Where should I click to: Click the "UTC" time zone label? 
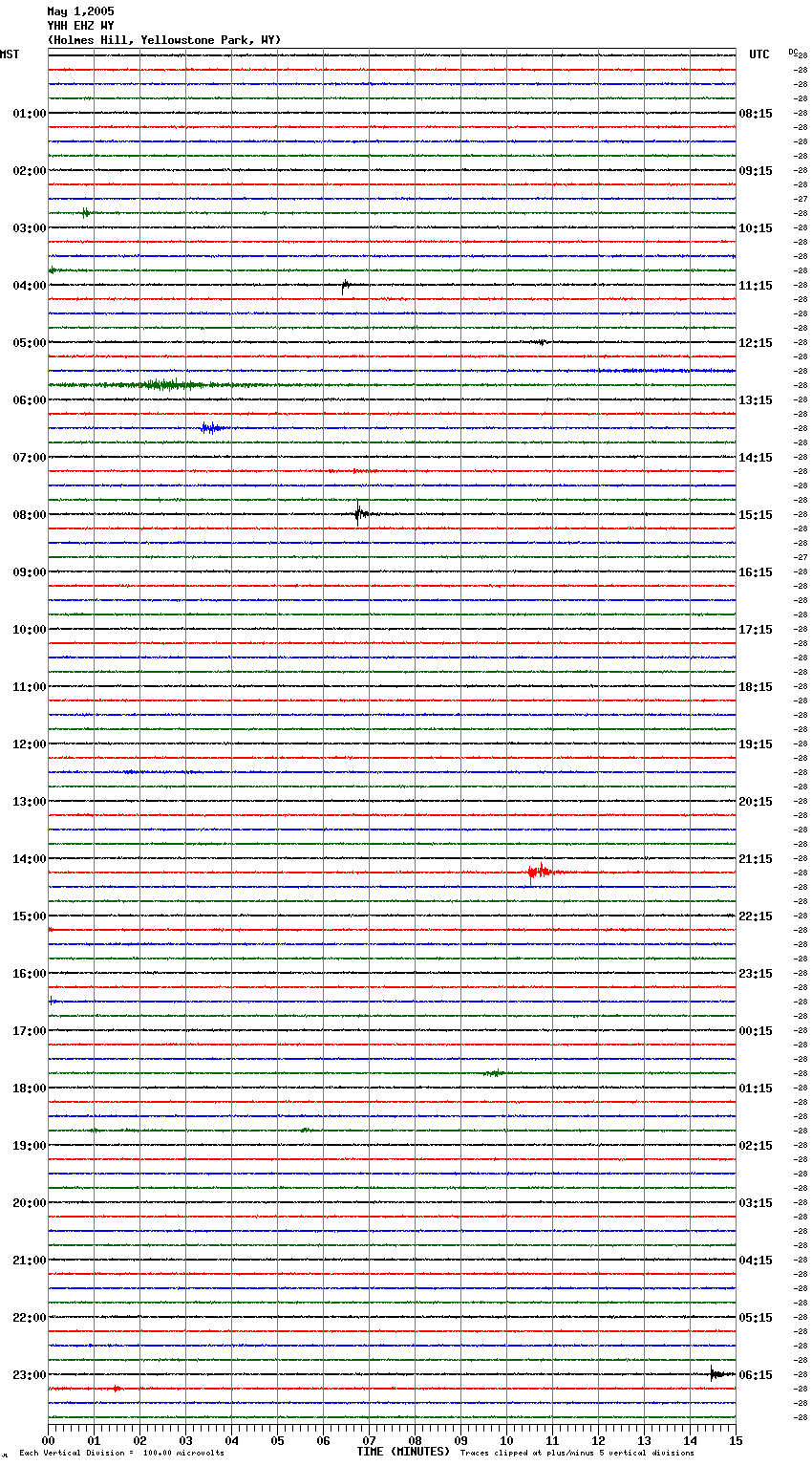point(759,54)
